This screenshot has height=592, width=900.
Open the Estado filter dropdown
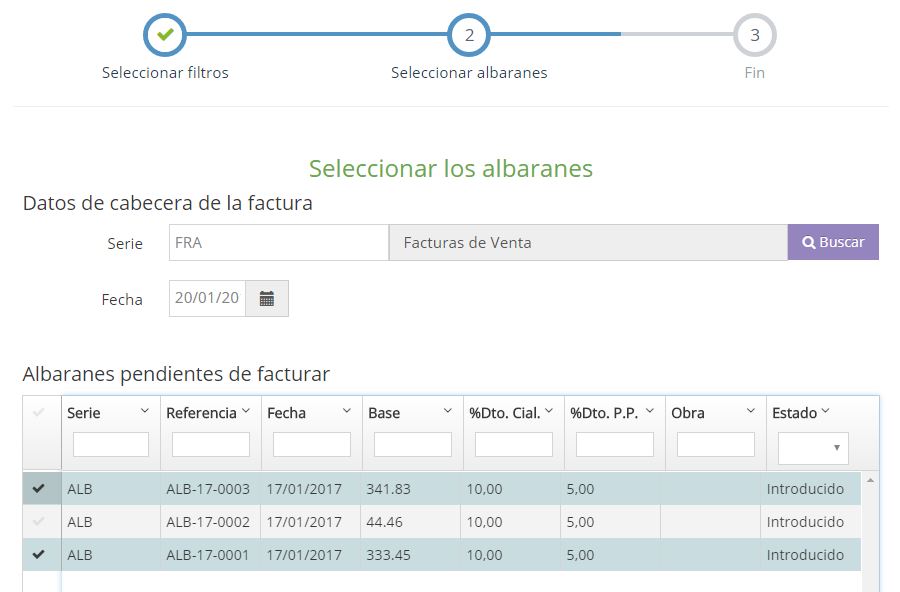[x=813, y=448]
